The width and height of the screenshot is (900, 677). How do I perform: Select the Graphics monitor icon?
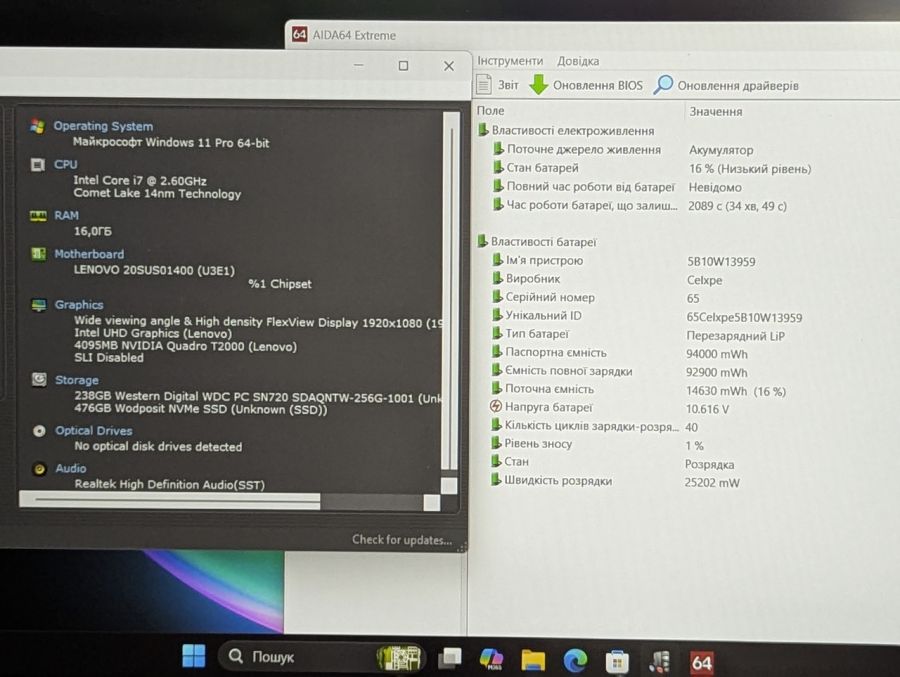(38, 305)
